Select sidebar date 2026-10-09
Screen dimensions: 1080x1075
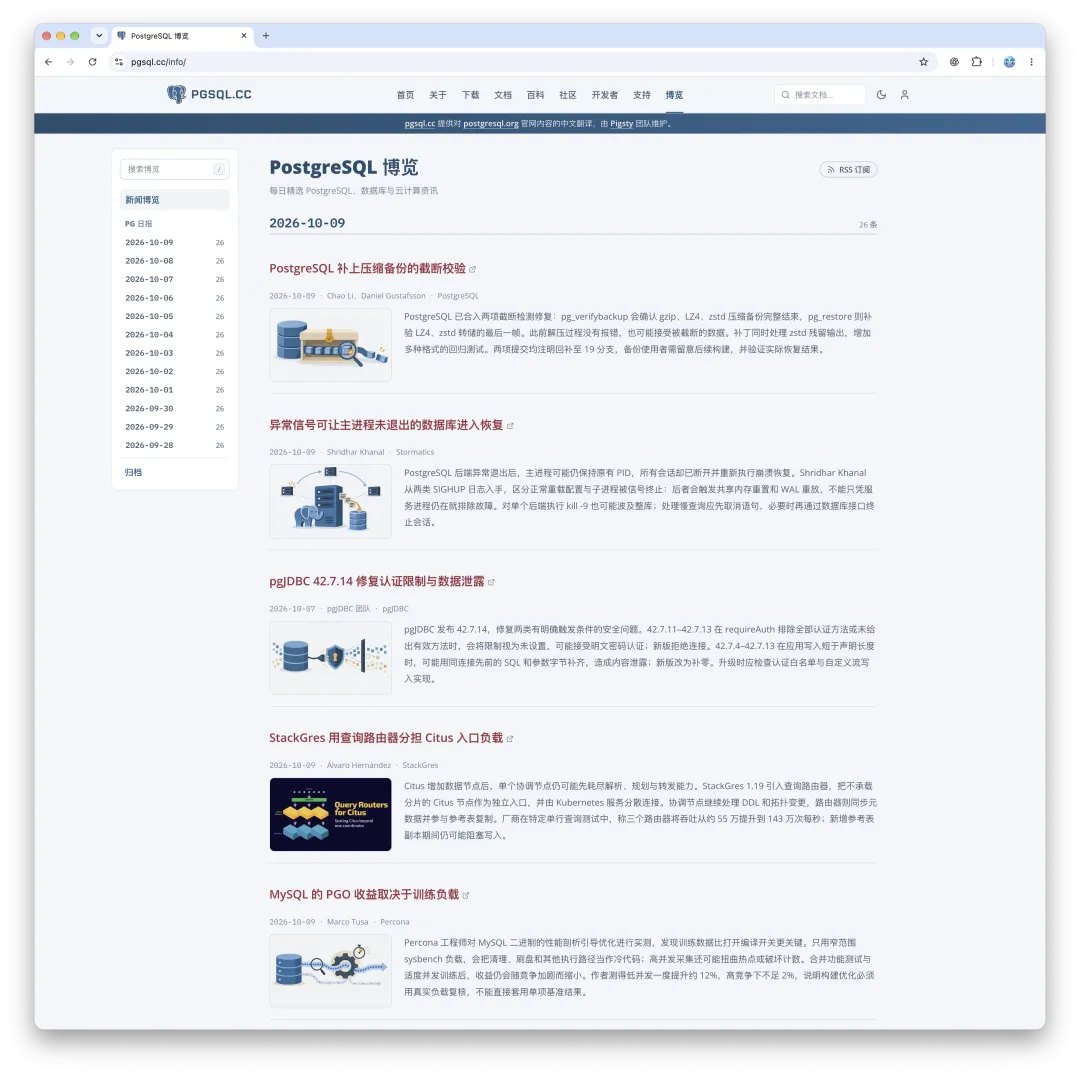174,242
